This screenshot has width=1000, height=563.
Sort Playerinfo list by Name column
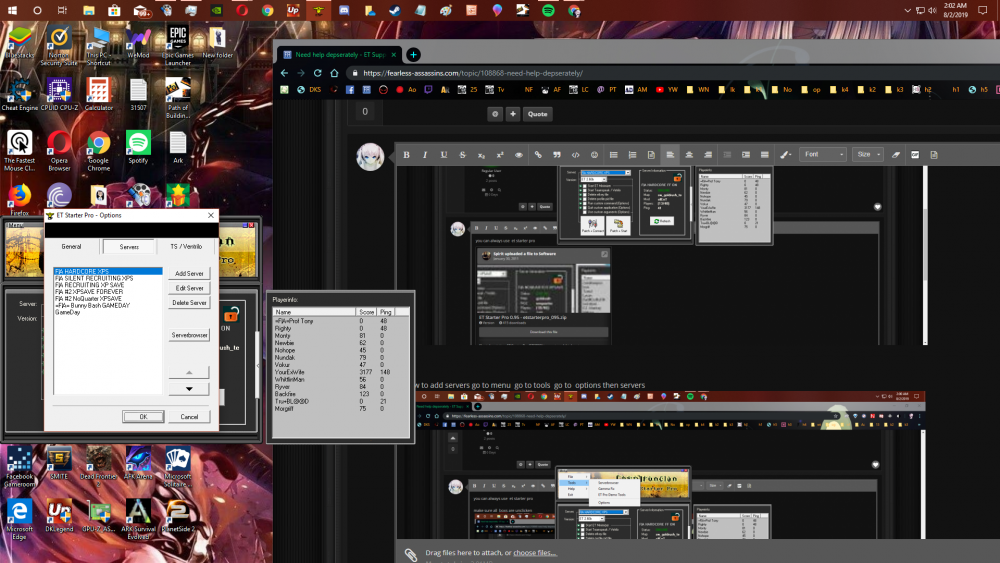[x=314, y=312]
